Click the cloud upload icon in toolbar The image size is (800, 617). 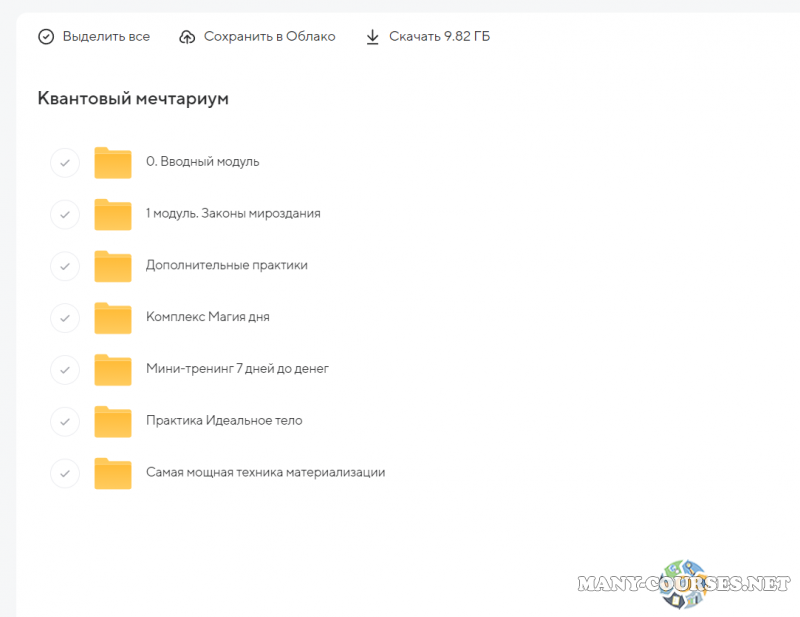[x=187, y=37]
